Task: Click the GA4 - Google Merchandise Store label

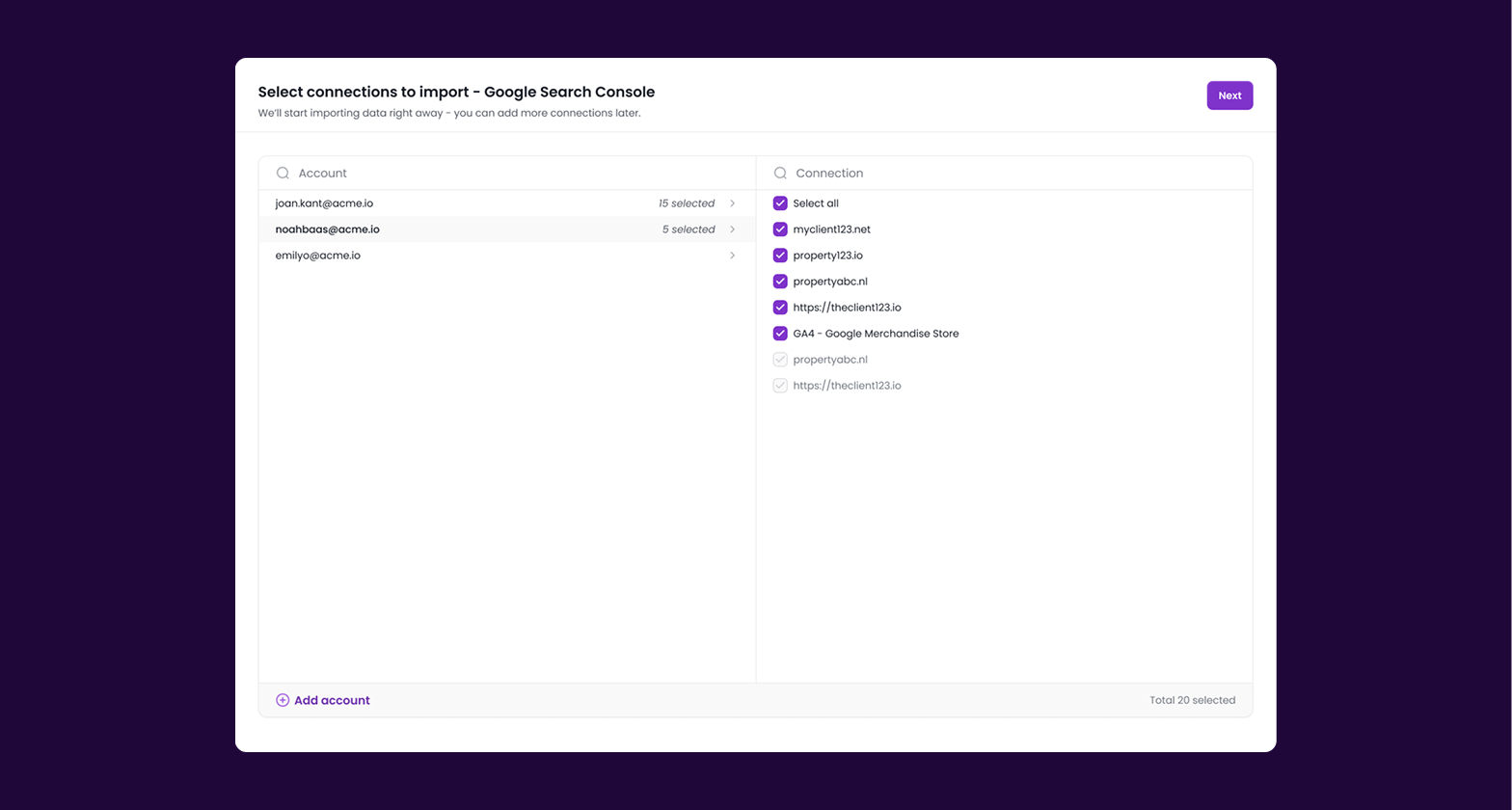Action: 876,334
